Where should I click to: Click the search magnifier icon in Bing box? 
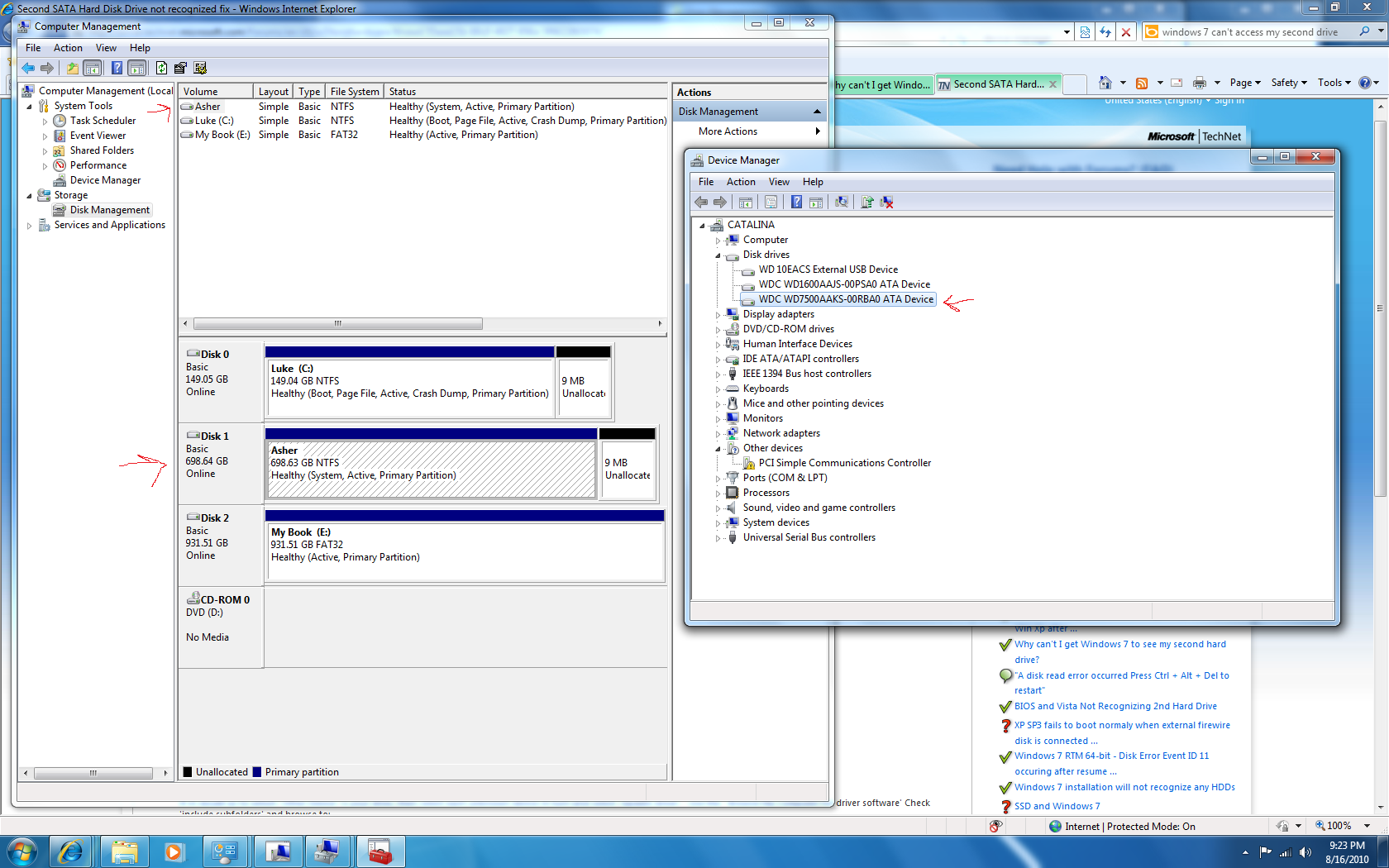(1364, 31)
